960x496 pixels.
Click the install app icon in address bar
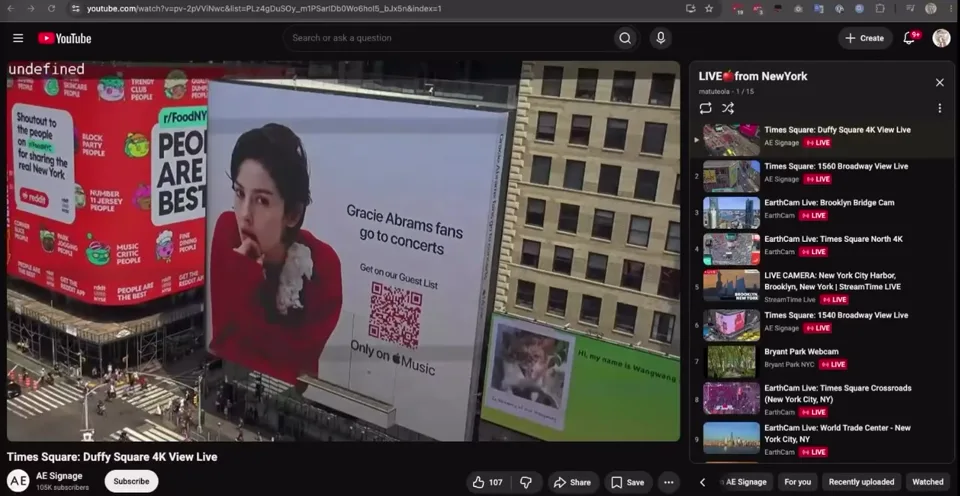pyautogui.click(x=691, y=9)
